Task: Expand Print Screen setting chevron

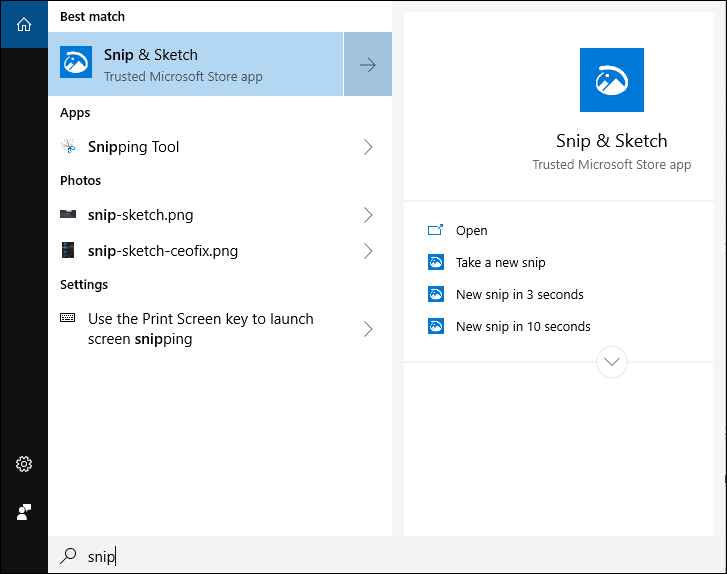Action: (x=367, y=329)
